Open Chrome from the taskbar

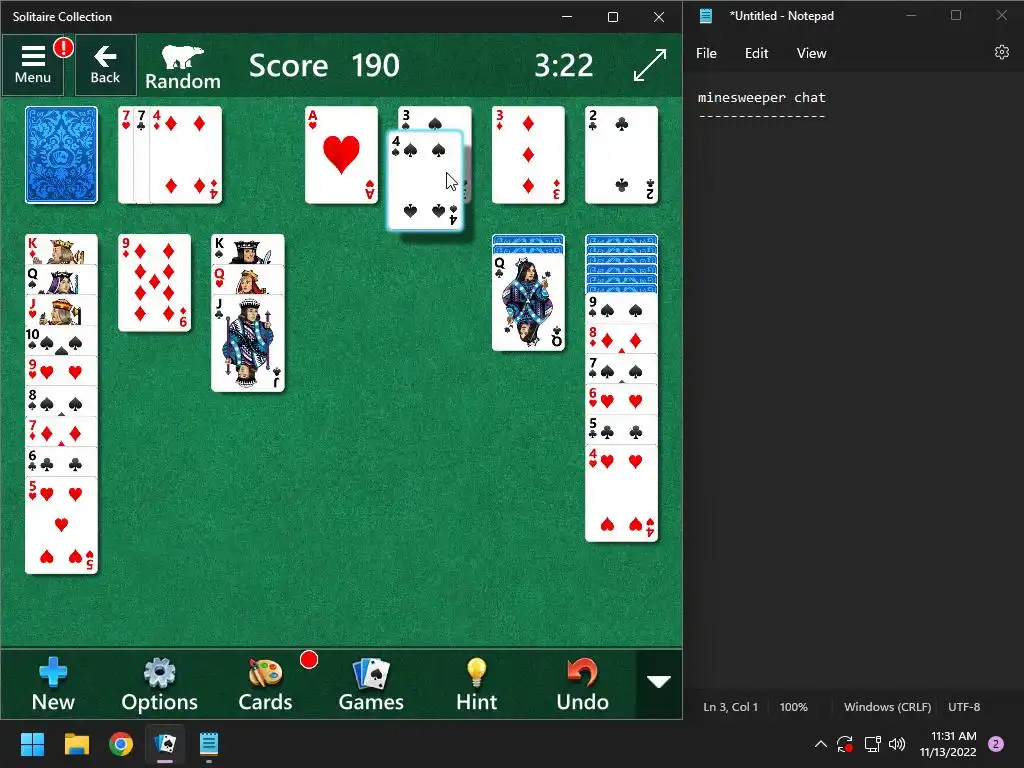[x=121, y=744]
